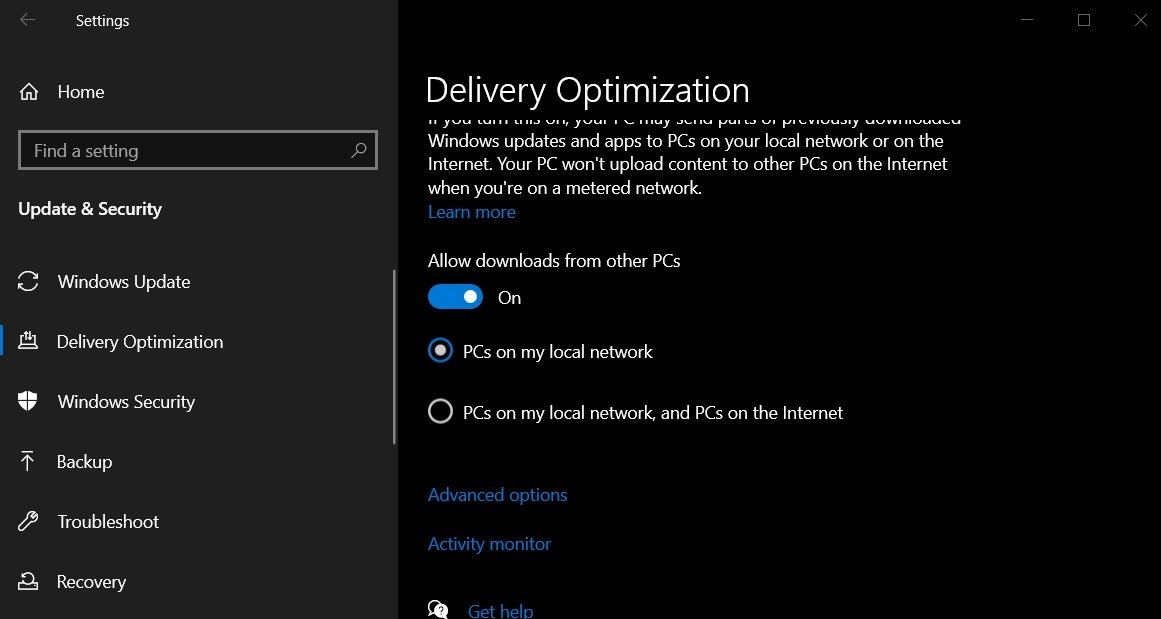
Task: Select the Troubleshoot wrench icon
Action: [26, 521]
